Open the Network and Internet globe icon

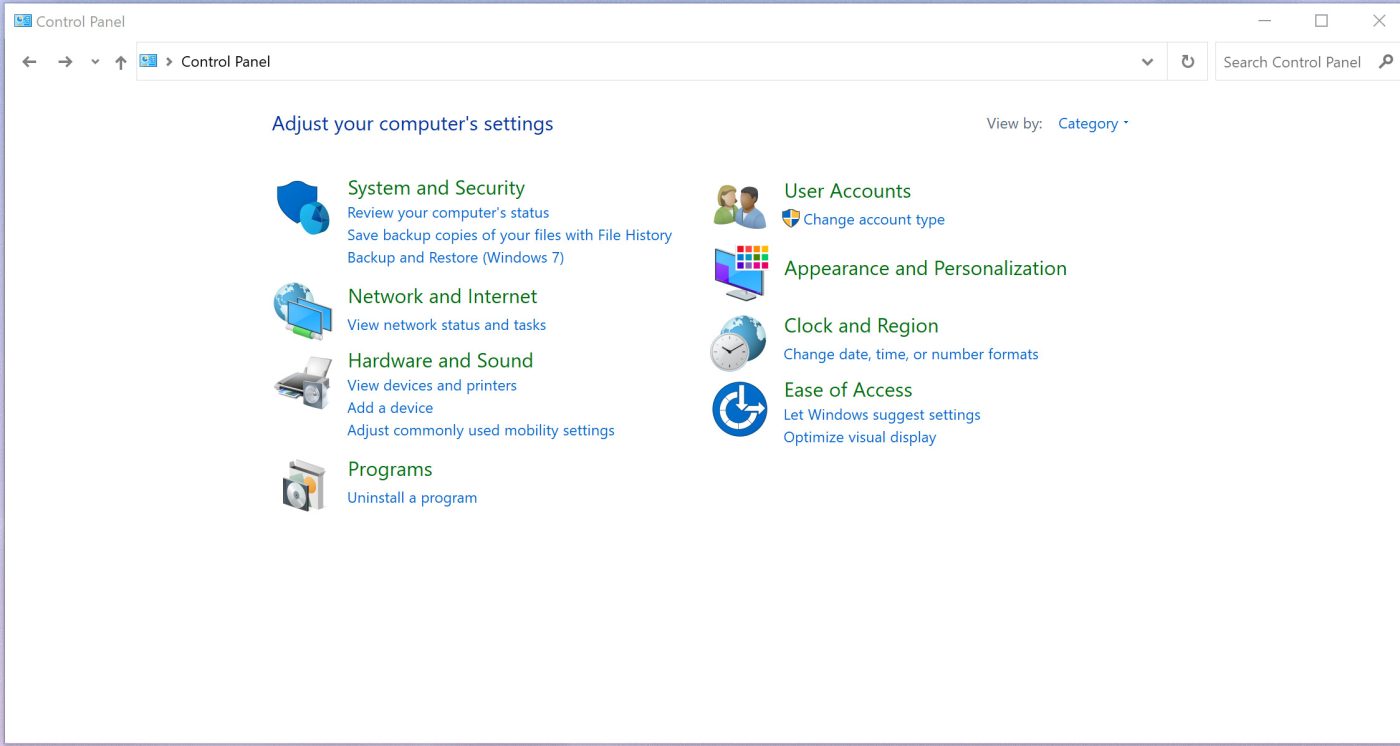coord(302,311)
